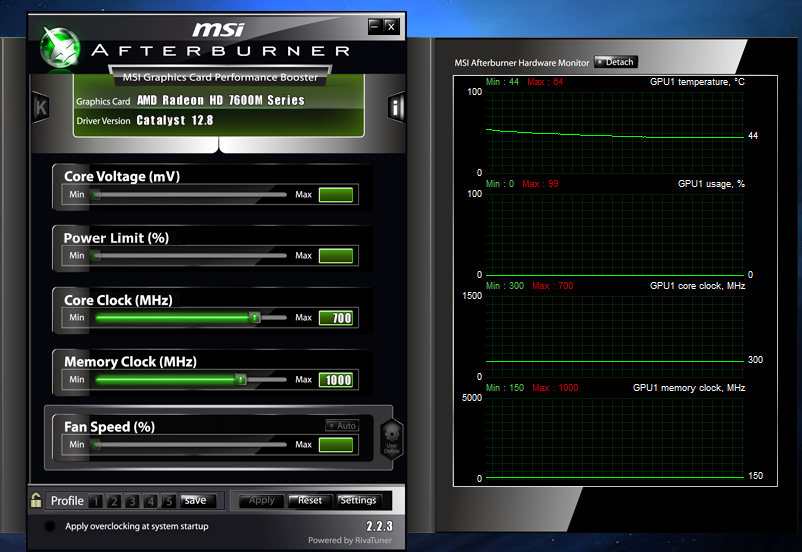Screen dimensions: 802x552
Task: Click the Core Voltage value field
Action: pyautogui.click(x=336, y=194)
